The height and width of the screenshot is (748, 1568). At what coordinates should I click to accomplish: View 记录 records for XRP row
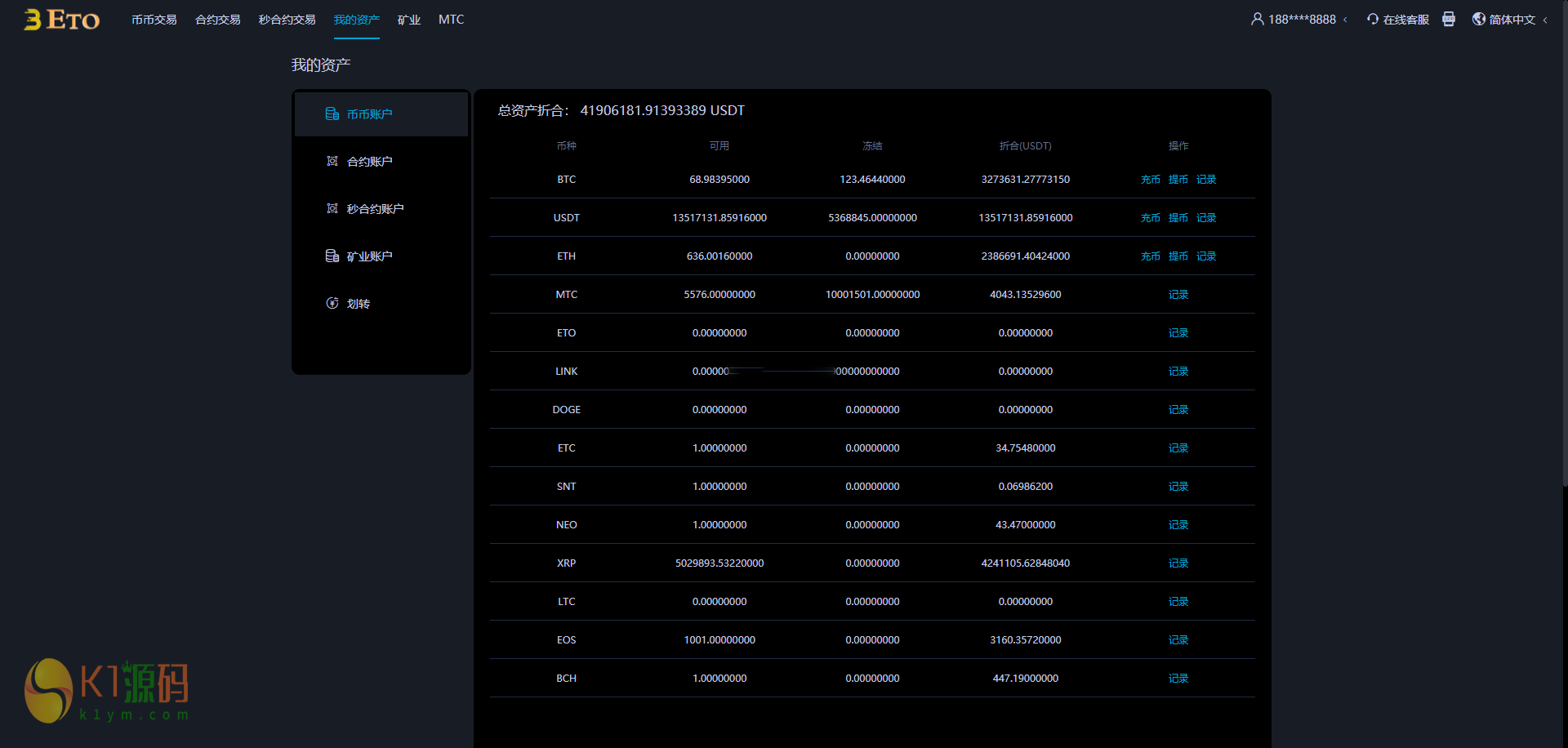pyautogui.click(x=1178, y=563)
